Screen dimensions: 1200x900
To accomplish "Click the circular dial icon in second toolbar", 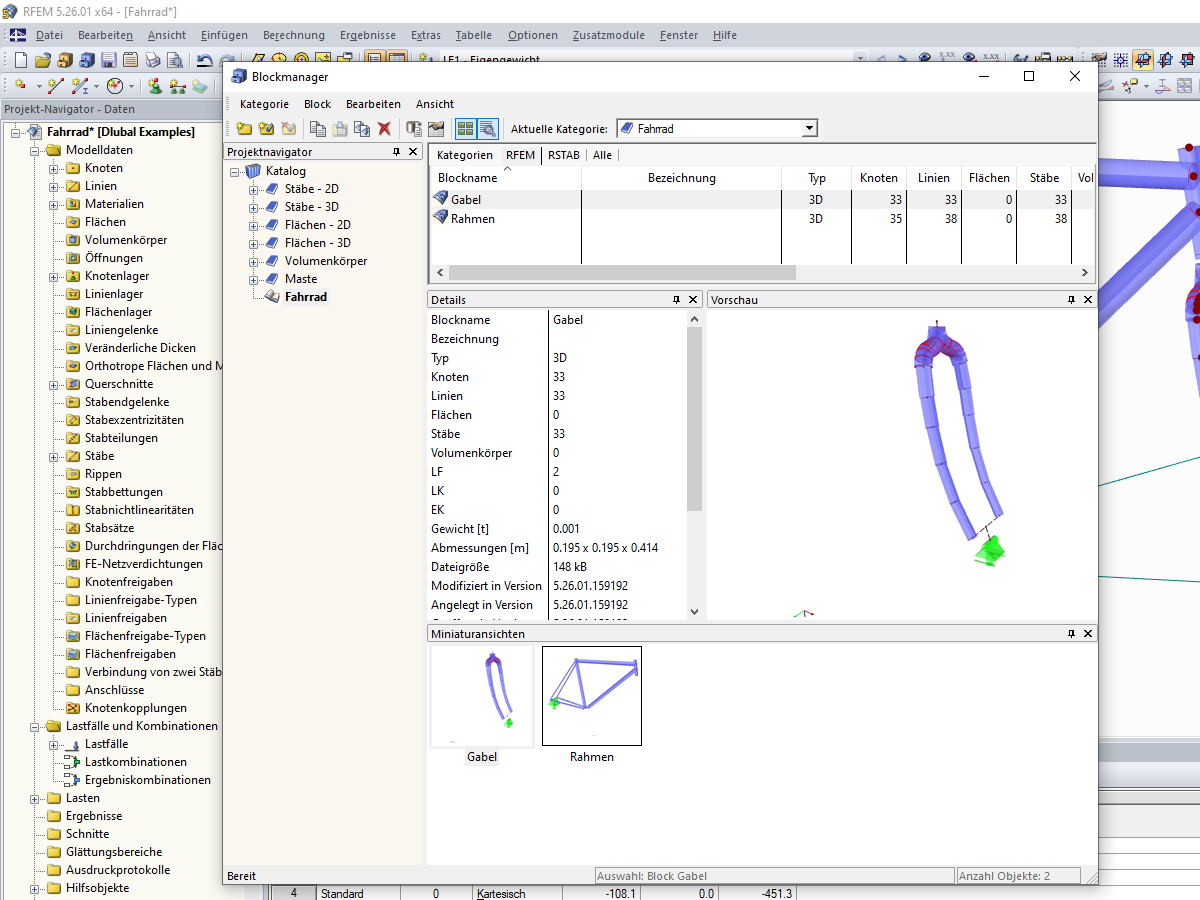I will (115, 86).
